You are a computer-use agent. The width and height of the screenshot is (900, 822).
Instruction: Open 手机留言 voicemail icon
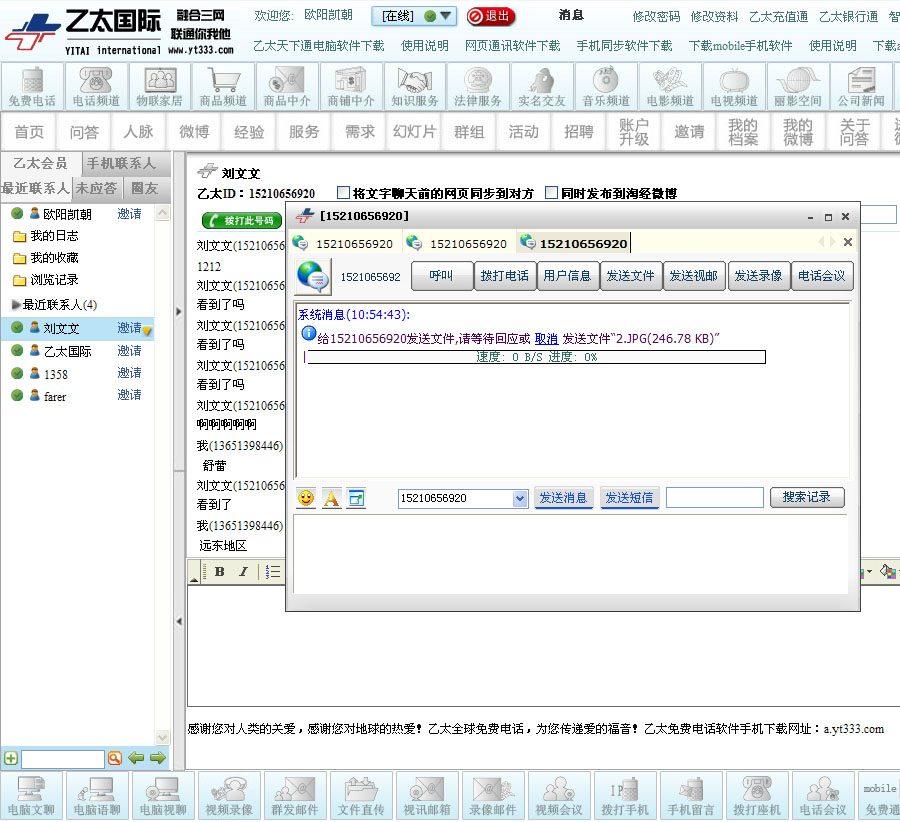[x=691, y=795]
